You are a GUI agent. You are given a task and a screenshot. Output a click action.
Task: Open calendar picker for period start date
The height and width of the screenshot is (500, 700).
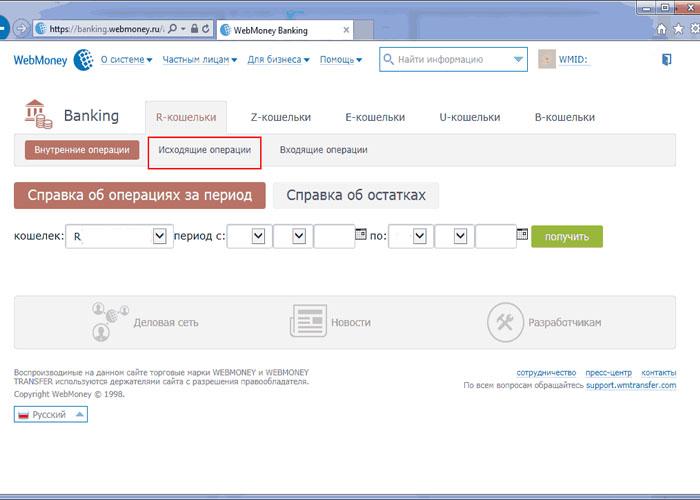pyautogui.click(x=361, y=233)
